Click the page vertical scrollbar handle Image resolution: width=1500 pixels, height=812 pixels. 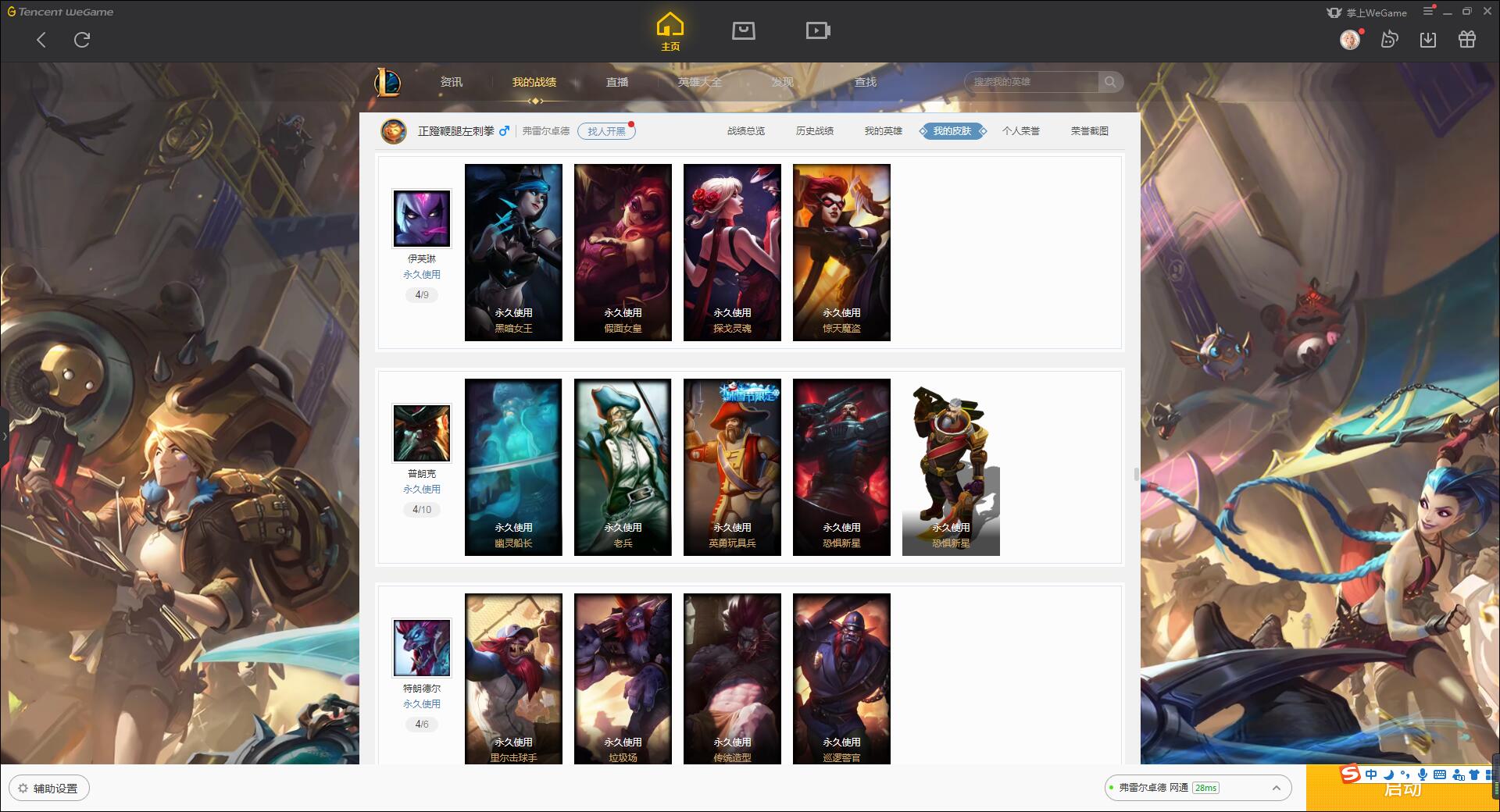point(1136,475)
